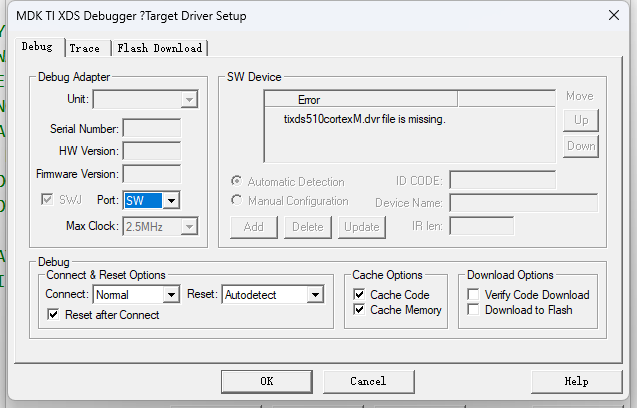Click the Update device button

[x=362, y=227]
